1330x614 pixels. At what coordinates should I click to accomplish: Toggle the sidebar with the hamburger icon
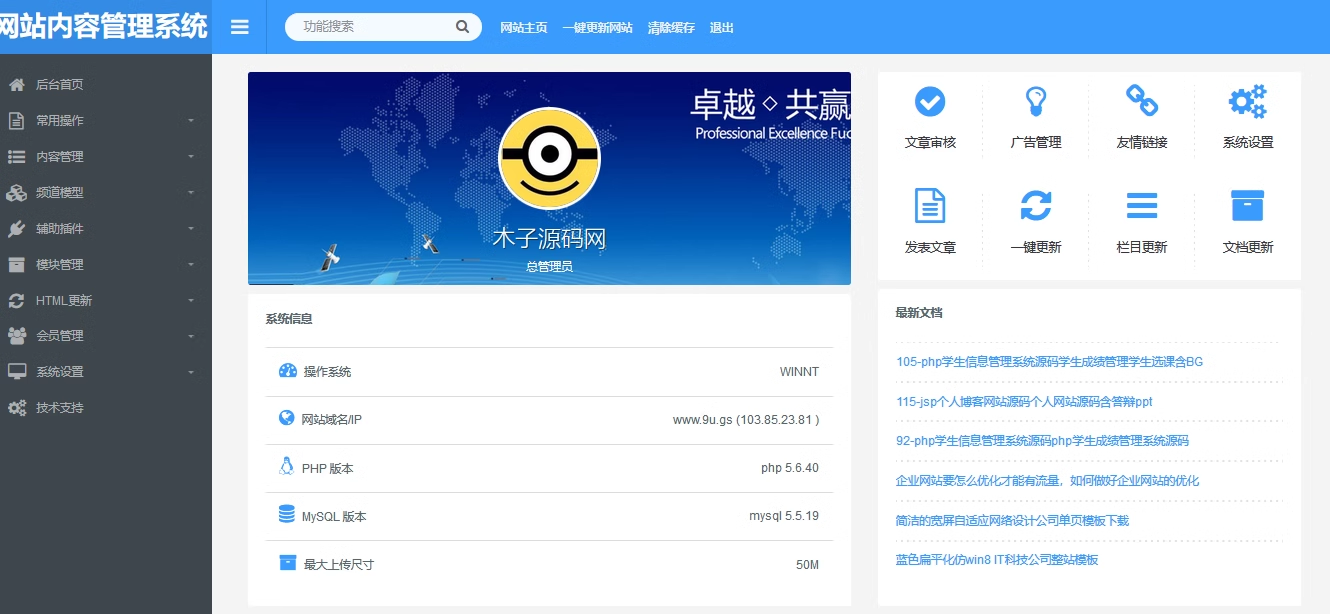(x=239, y=27)
